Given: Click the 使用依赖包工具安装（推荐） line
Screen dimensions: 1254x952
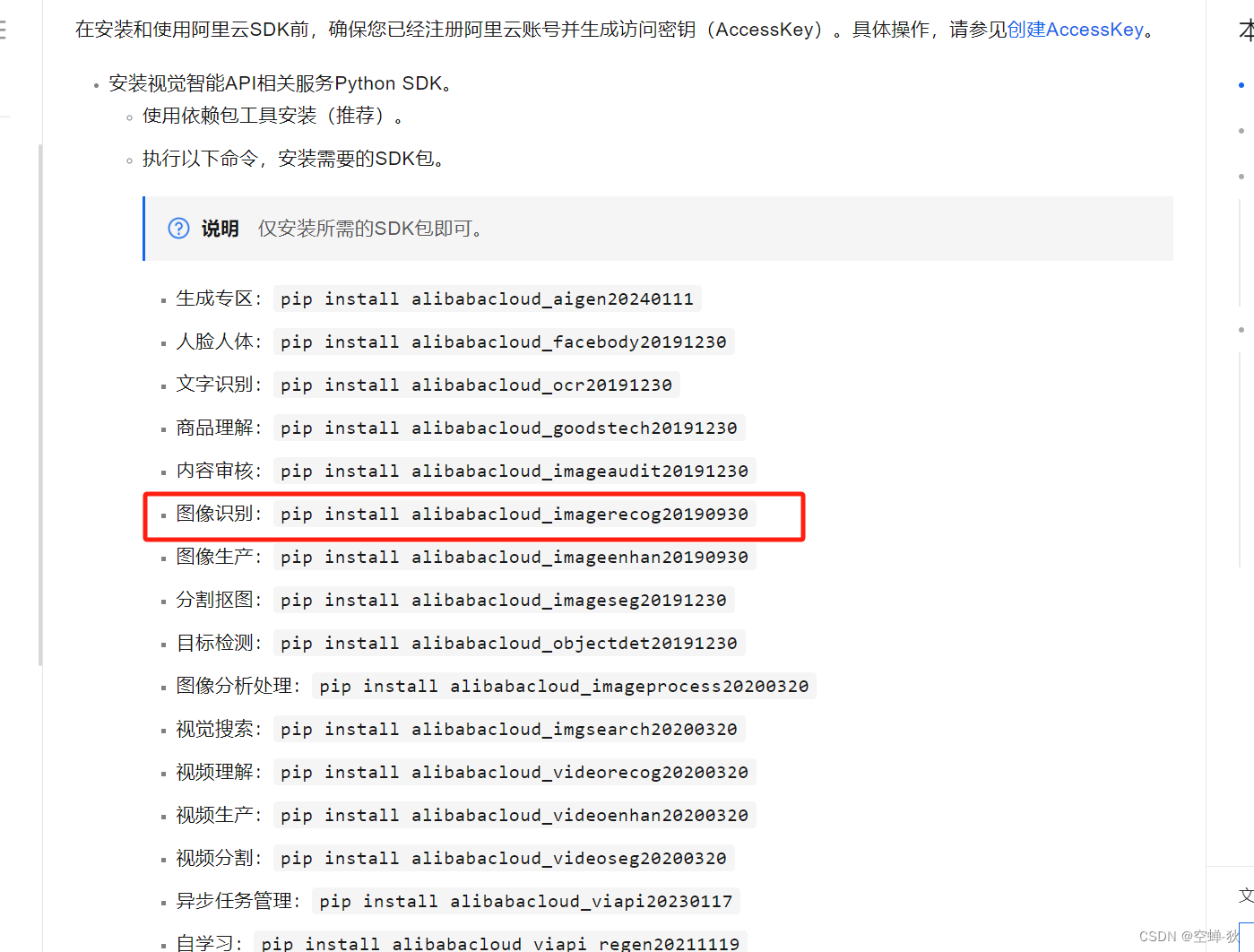Looking at the screenshot, I should [x=272, y=116].
